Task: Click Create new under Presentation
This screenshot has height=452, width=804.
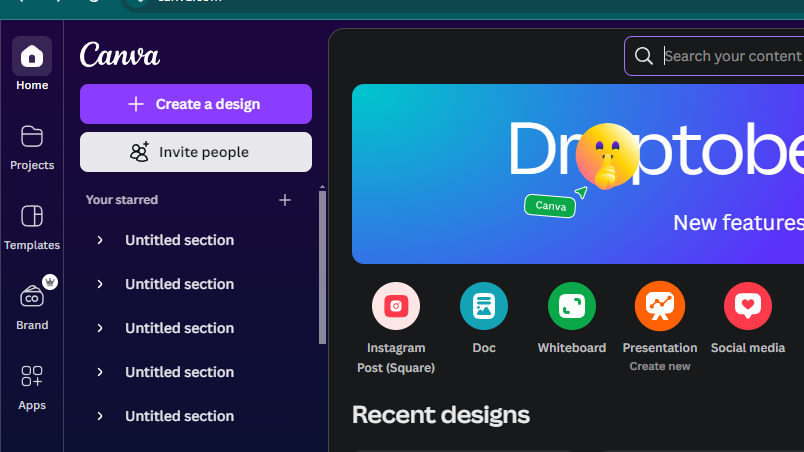Action: [660, 366]
